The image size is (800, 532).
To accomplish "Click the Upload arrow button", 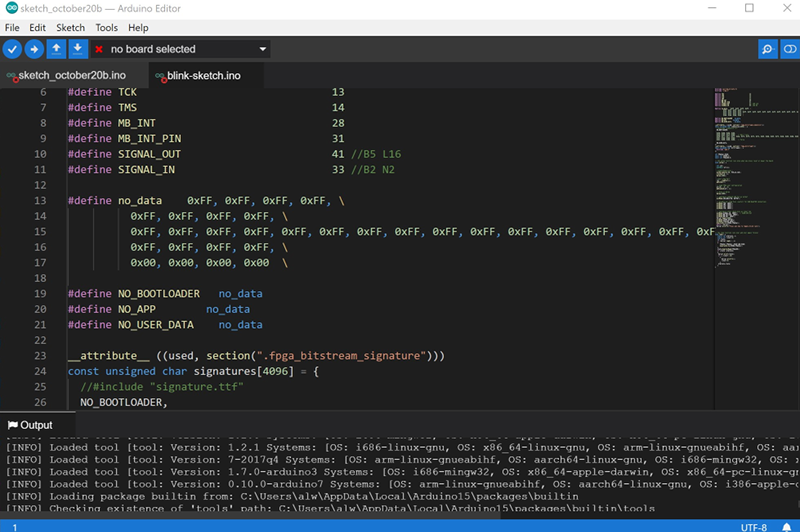I will pos(34,48).
